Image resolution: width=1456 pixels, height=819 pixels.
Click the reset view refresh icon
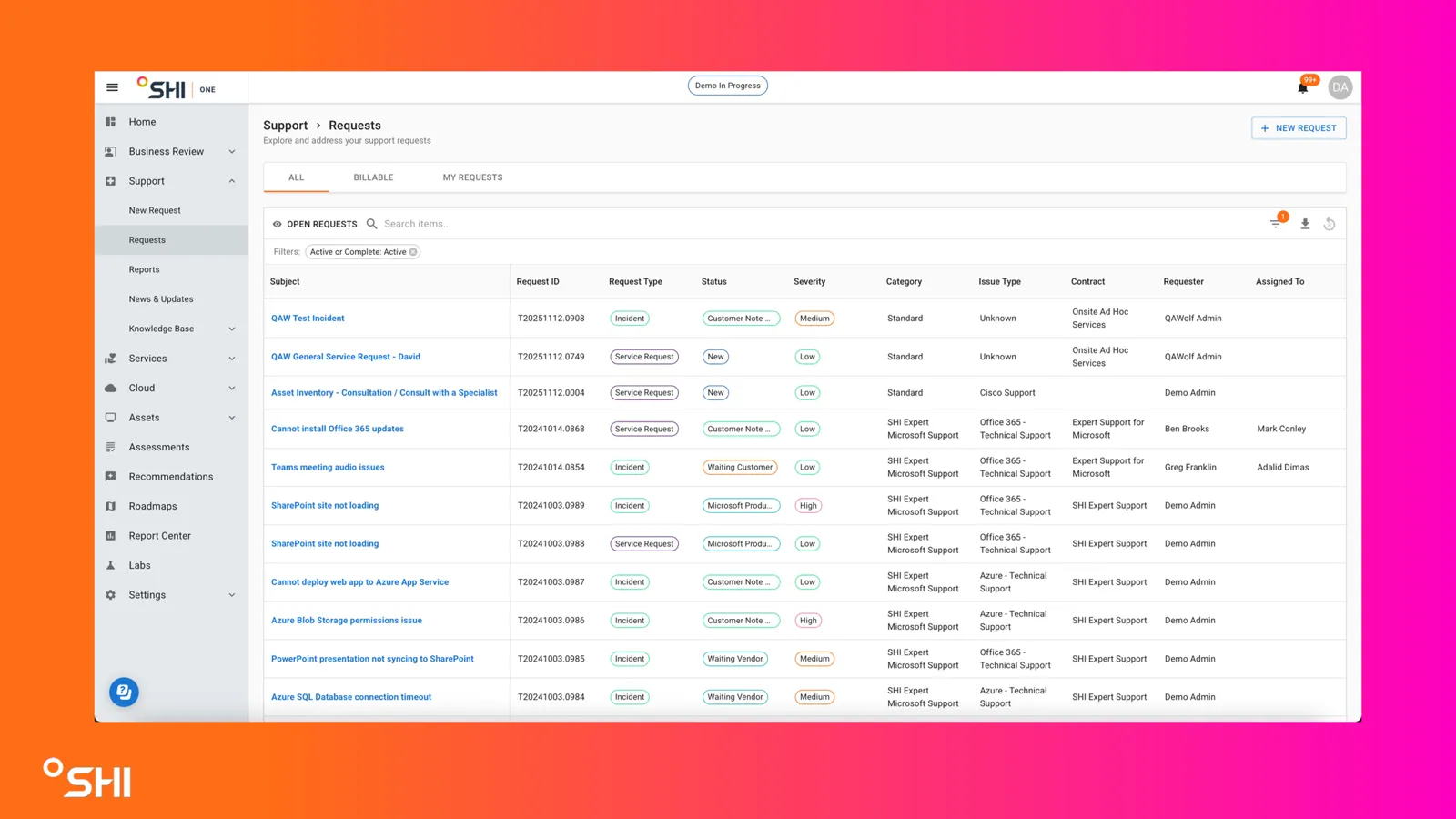pos(1330,224)
